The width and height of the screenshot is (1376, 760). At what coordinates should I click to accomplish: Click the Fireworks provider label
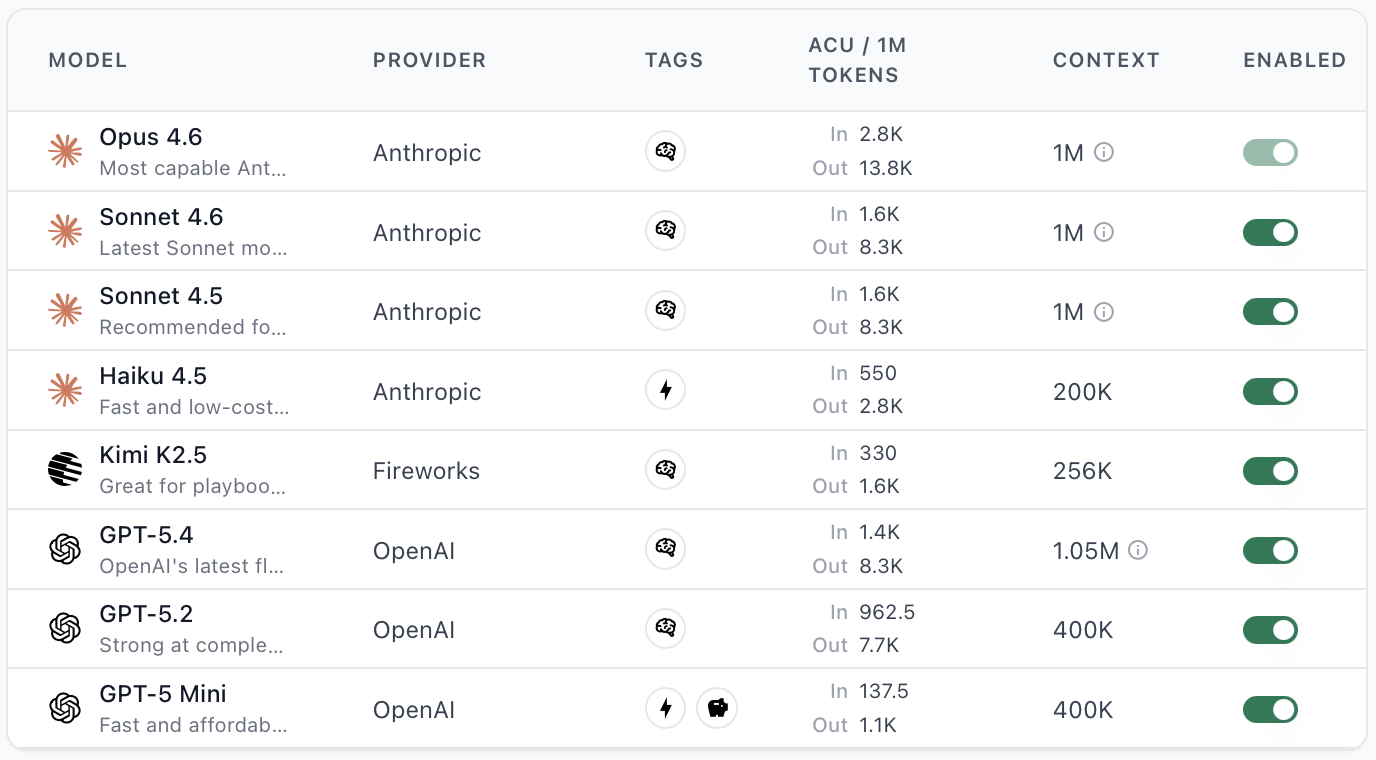(426, 470)
